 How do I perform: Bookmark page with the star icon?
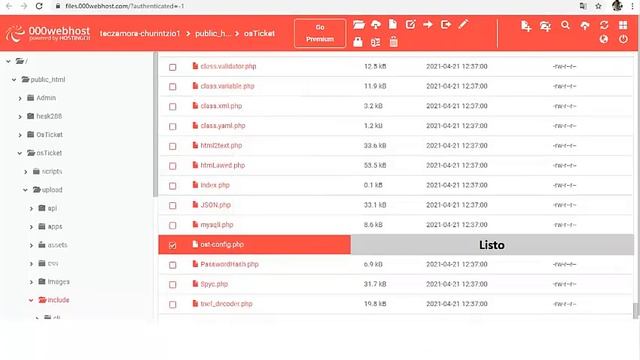(x=599, y=6)
